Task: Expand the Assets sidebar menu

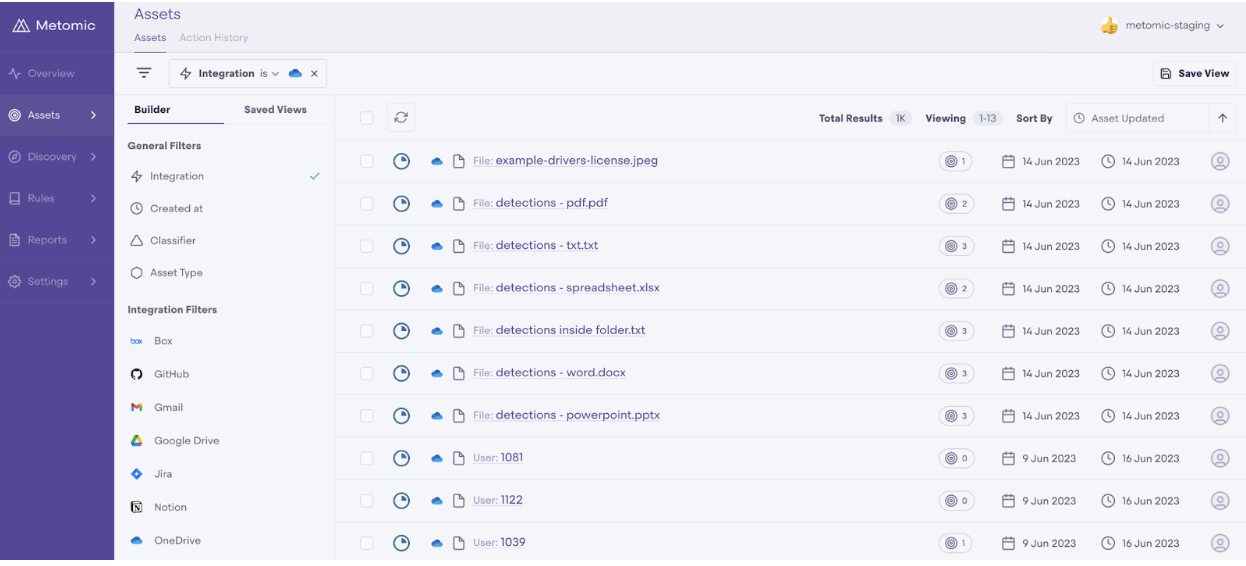Action: click(93, 115)
